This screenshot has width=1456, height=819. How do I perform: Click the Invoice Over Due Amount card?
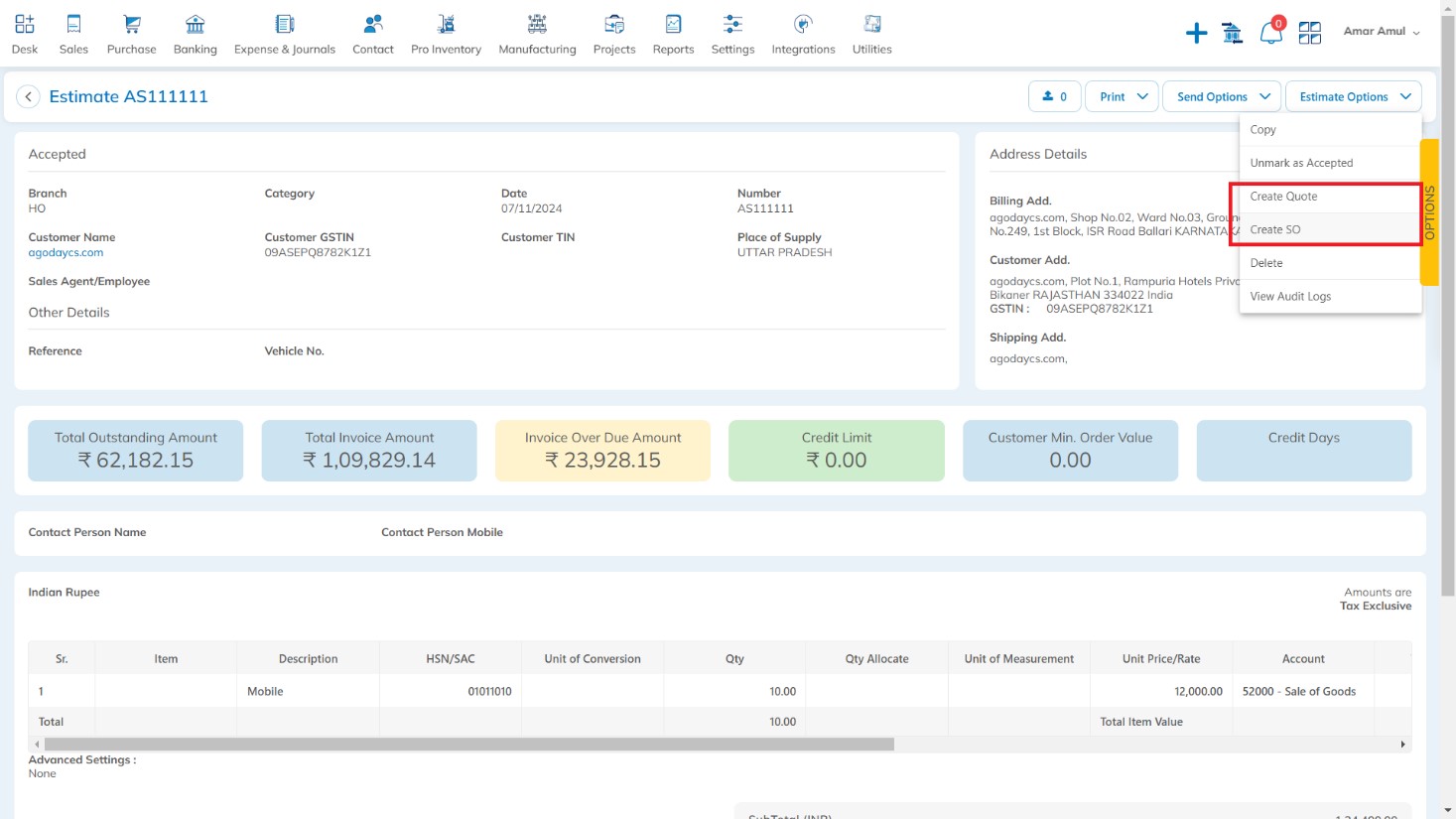pos(602,451)
